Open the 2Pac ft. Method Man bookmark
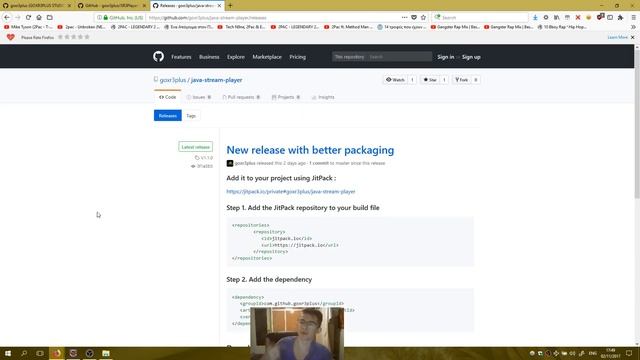The height and width of the screenshot is (360, 640). (348, 27)
